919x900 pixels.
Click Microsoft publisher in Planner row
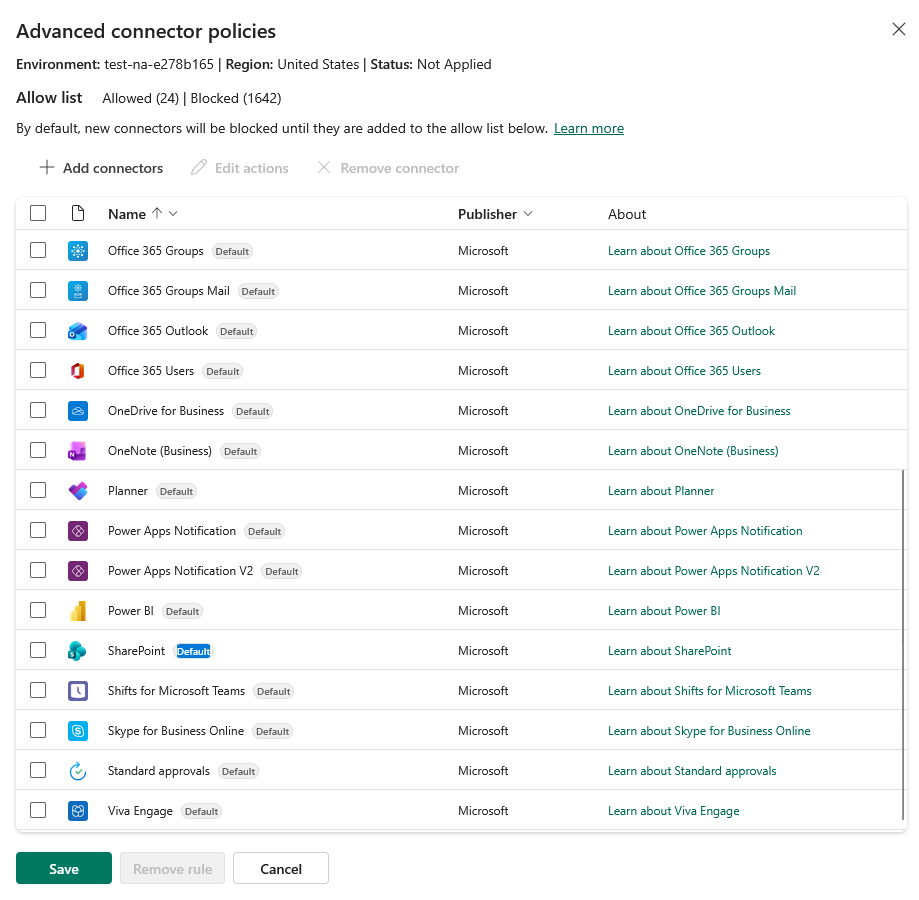coord(483,491)
